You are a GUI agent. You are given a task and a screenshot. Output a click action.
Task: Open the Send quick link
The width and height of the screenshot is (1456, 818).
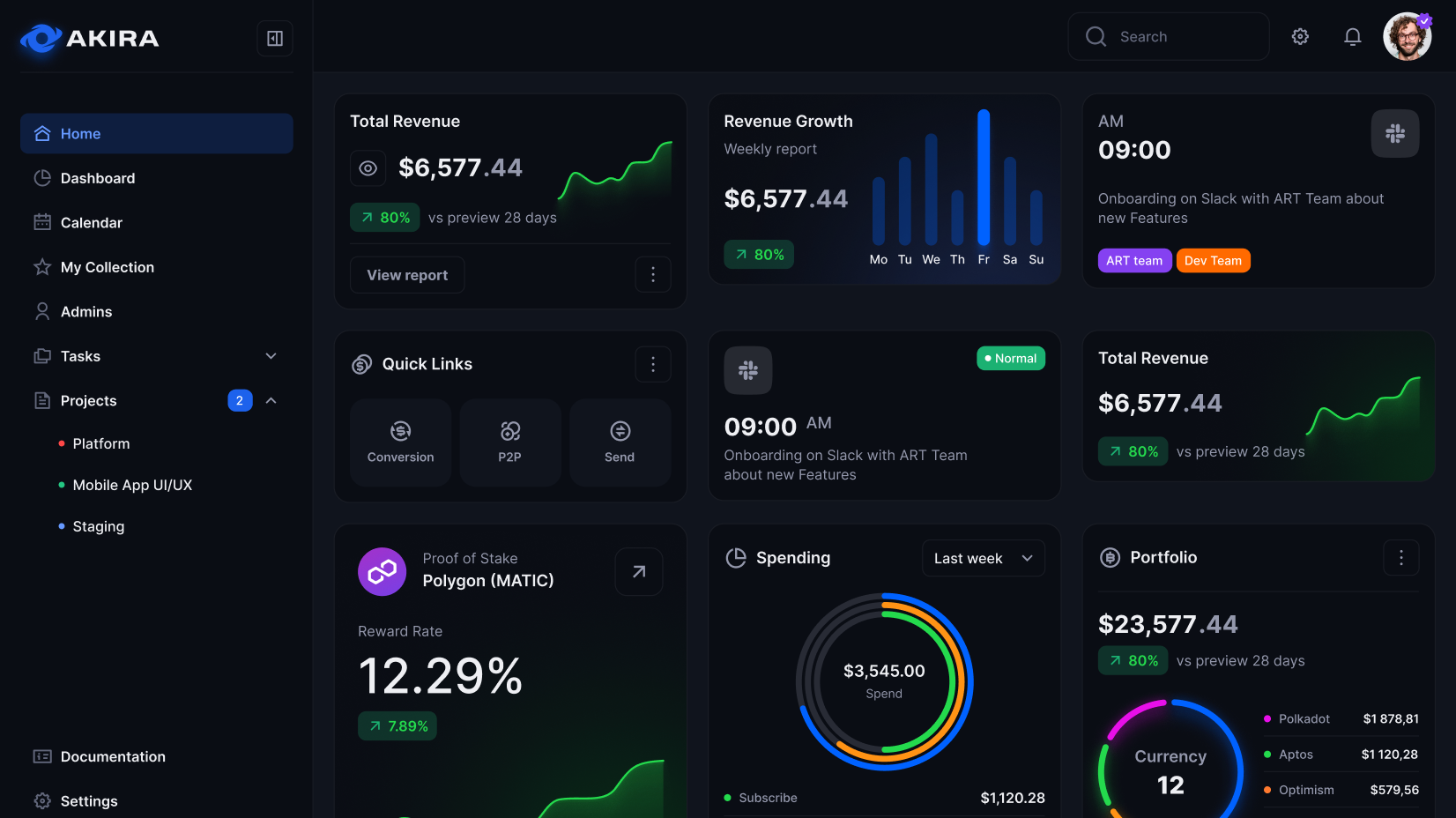click(x=620, y=442)
